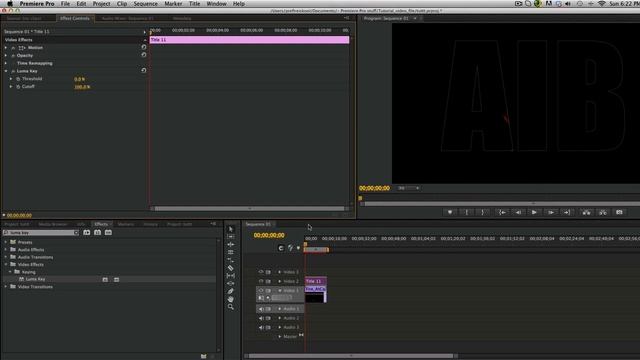The image size is (640, 360).
Task: Select the Hand tool
Action: pos(231,299)
